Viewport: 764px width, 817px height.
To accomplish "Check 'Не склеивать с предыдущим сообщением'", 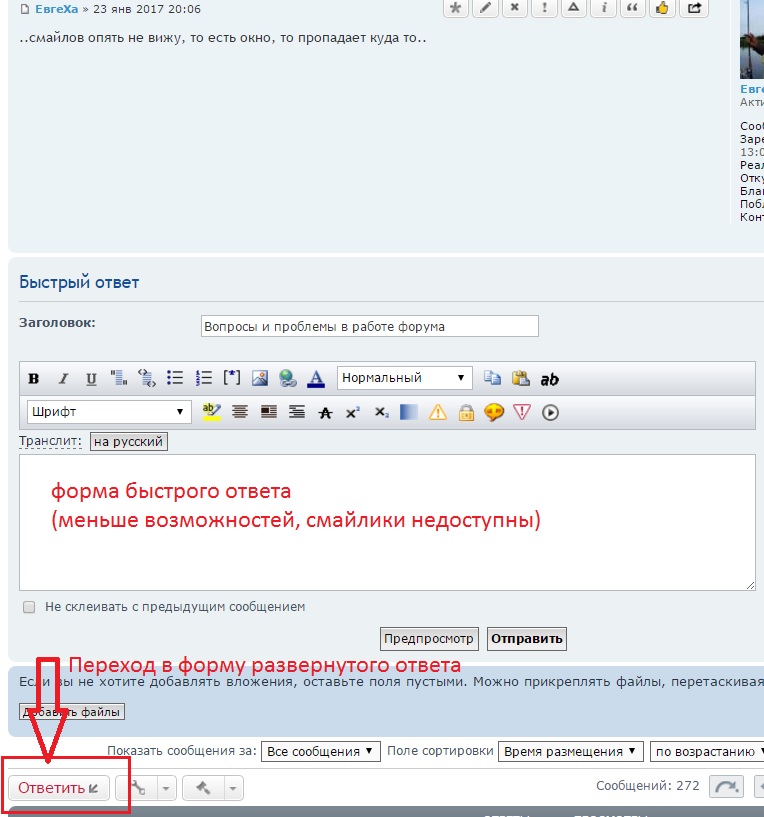I will tap(29, 607).
